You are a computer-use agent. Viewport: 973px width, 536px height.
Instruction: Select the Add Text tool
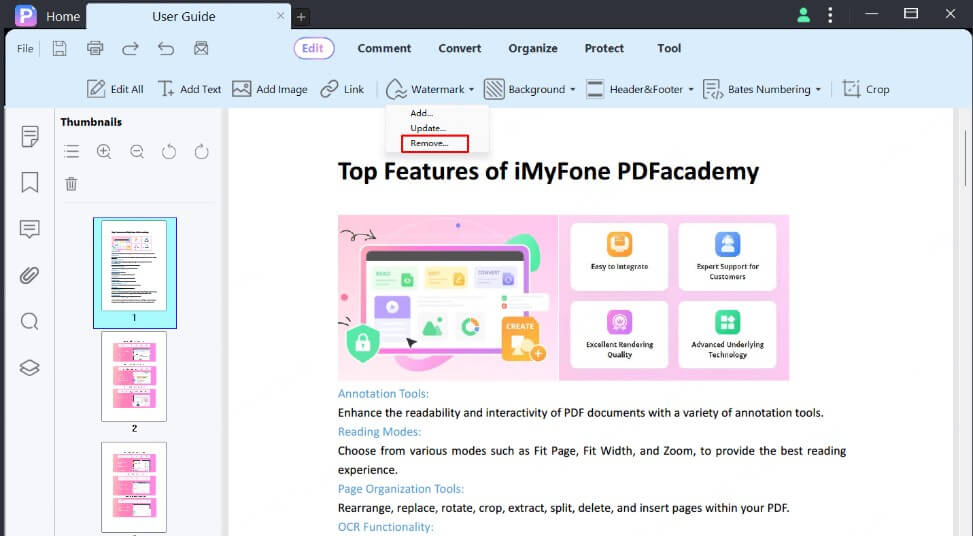(189, 89)
